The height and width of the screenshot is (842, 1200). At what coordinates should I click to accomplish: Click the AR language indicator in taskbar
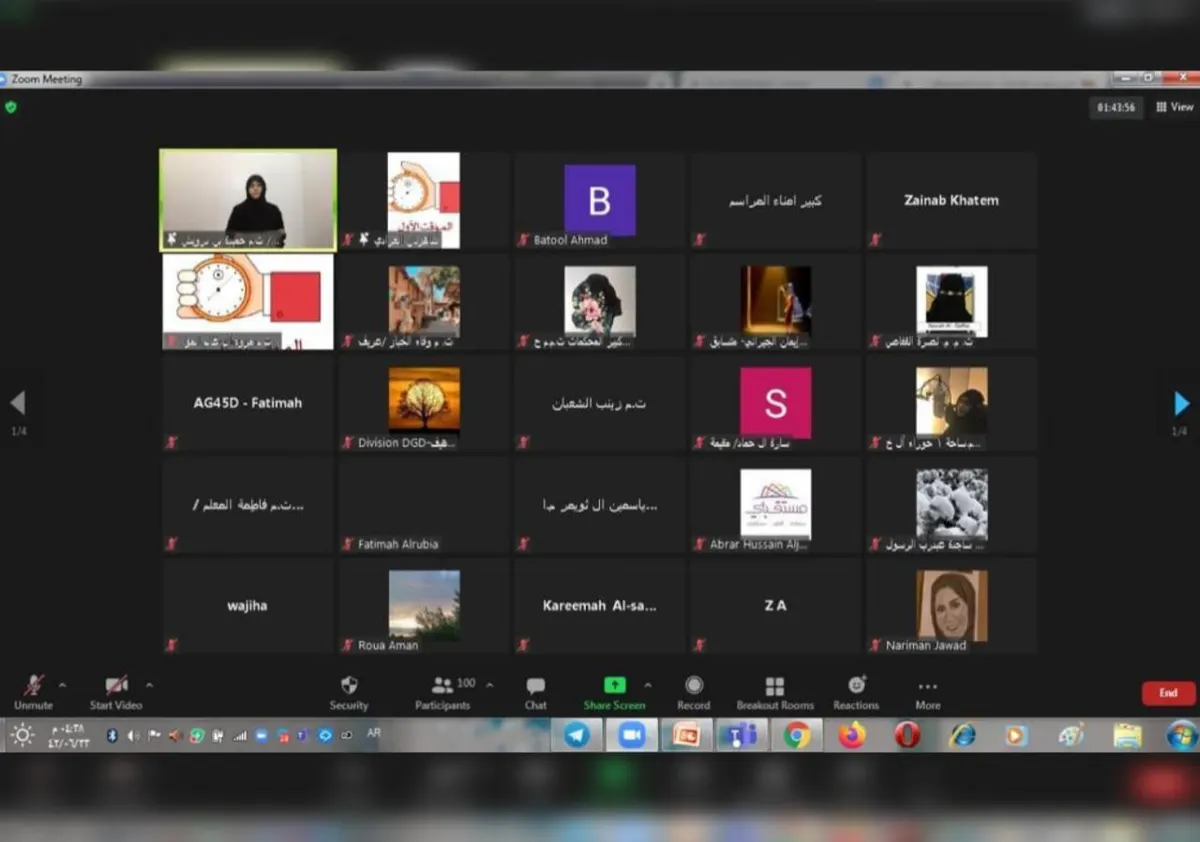click(374, 733)
